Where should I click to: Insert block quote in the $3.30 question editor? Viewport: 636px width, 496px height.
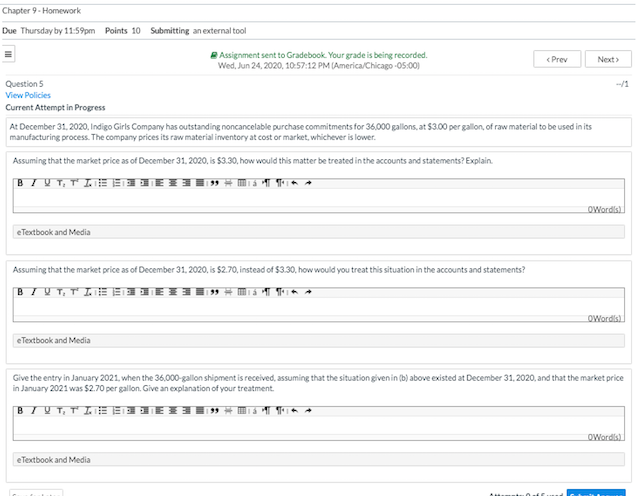pos(215,183)
